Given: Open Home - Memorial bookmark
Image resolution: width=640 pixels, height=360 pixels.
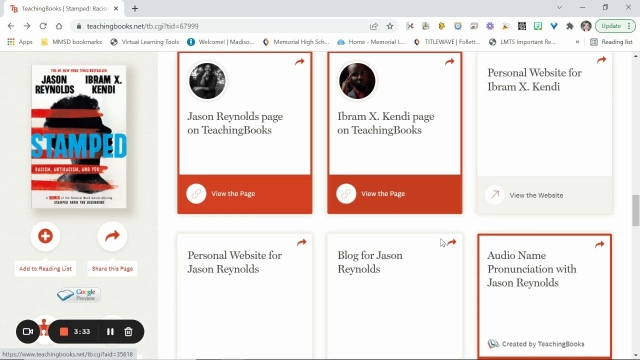Looking at the screenshot, I should point(371,42).
